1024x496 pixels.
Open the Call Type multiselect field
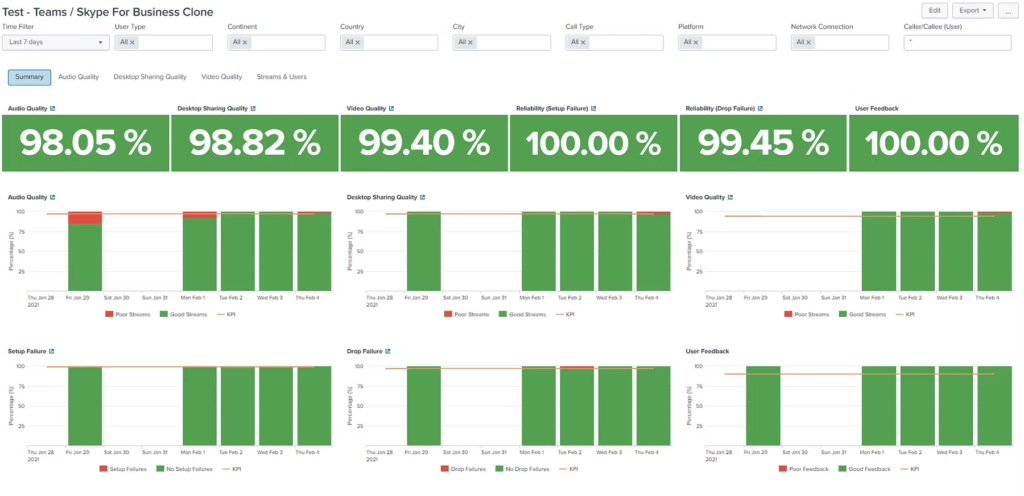click(615, 42)
